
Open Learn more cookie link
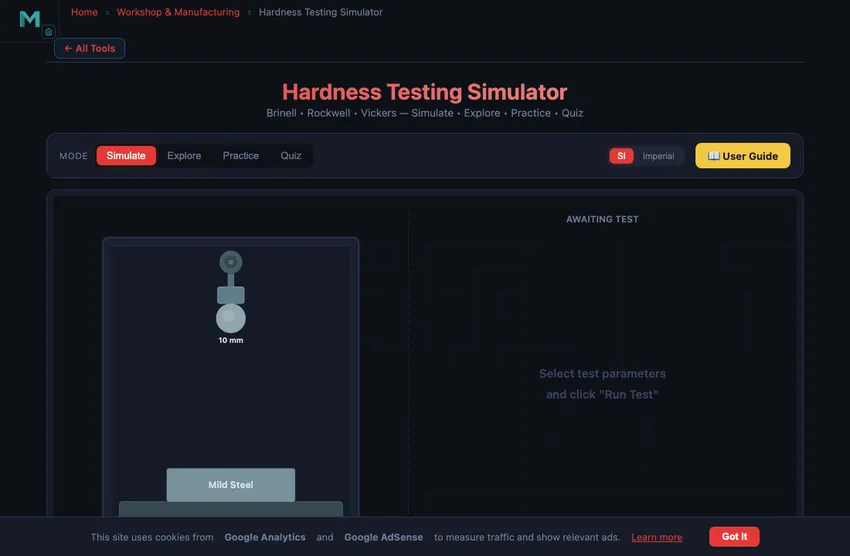pos(656,537)
